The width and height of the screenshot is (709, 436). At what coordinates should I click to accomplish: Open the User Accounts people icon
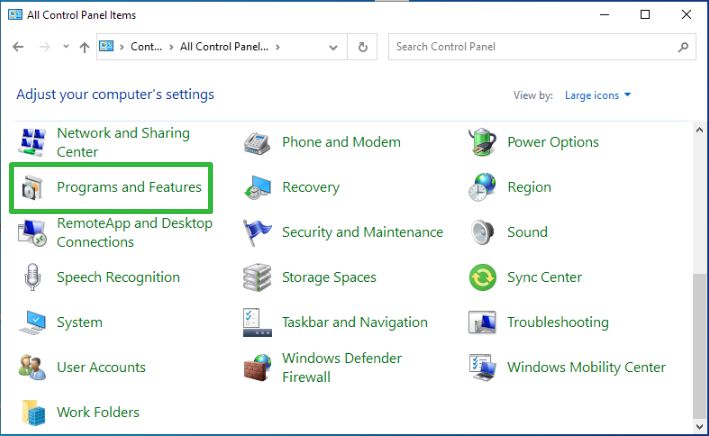(x=32, y=367)
